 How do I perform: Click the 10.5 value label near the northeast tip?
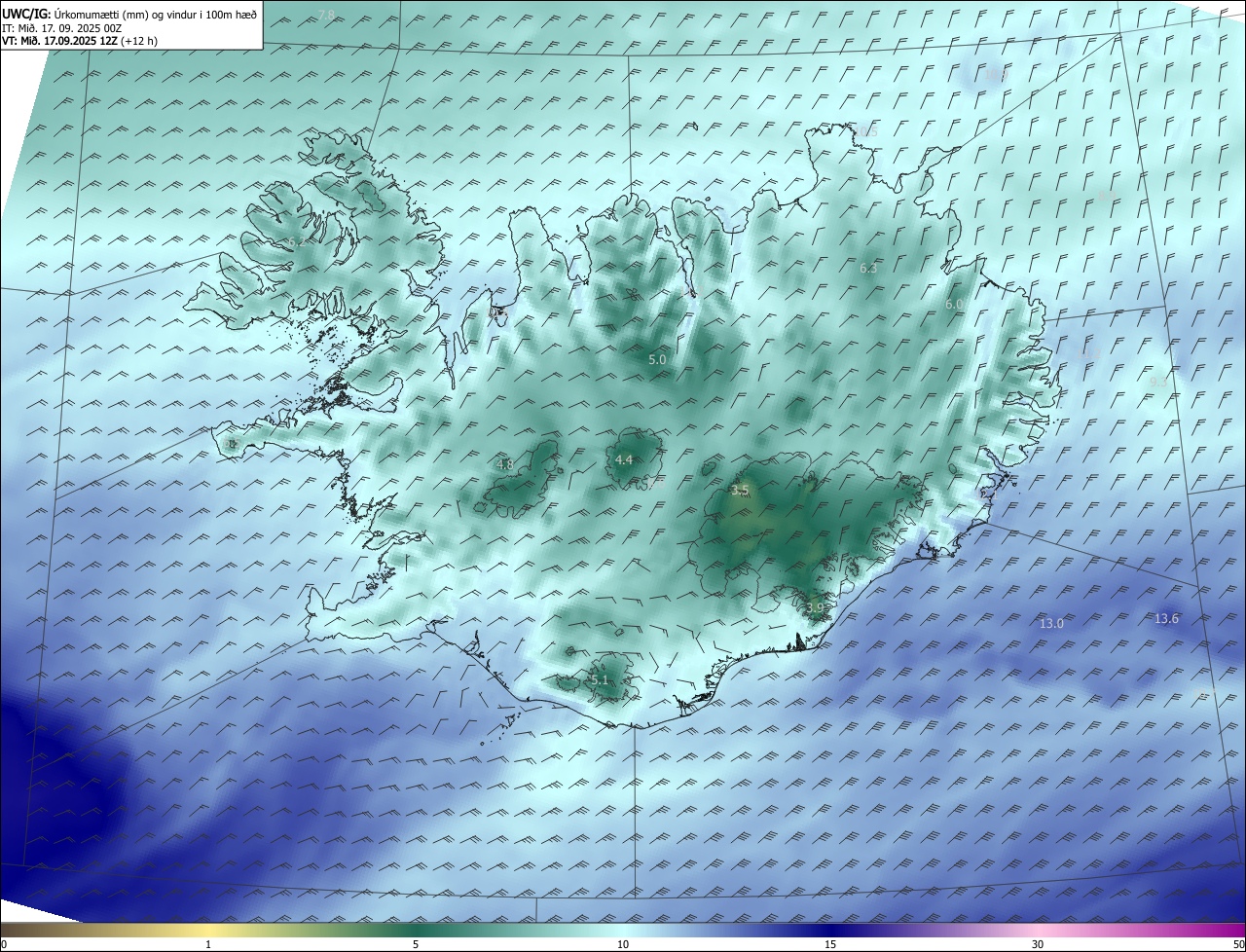click(x=866, y=131)
